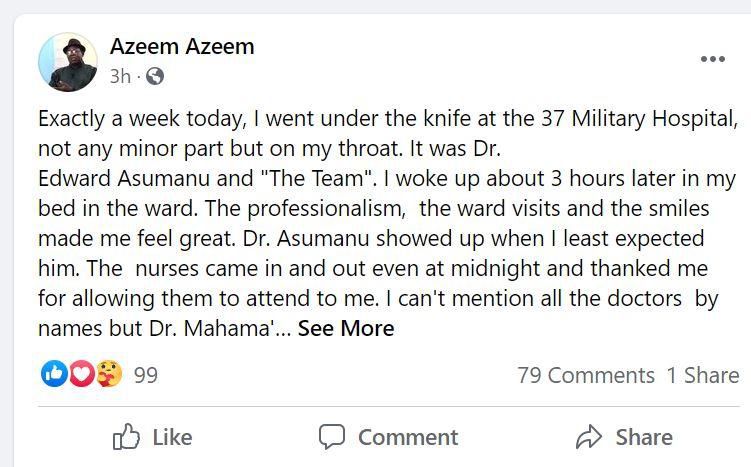Image resolution: width=751 pixels, height=467 pixels.
Task: Expand the post with See More
Action: pos(345,328)
